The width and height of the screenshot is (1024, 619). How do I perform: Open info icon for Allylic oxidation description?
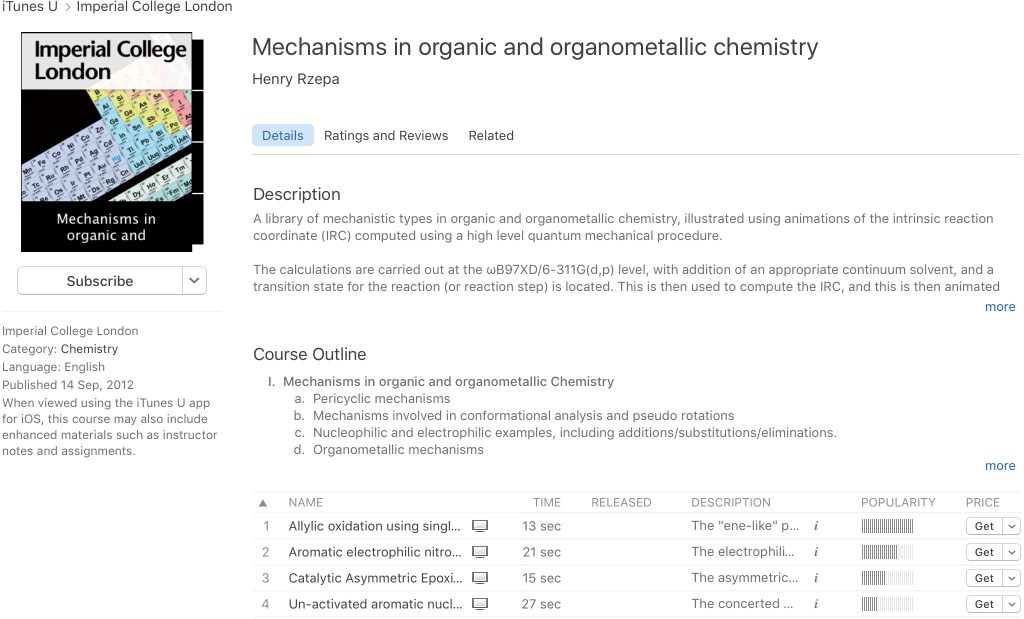tap(816, 526)
